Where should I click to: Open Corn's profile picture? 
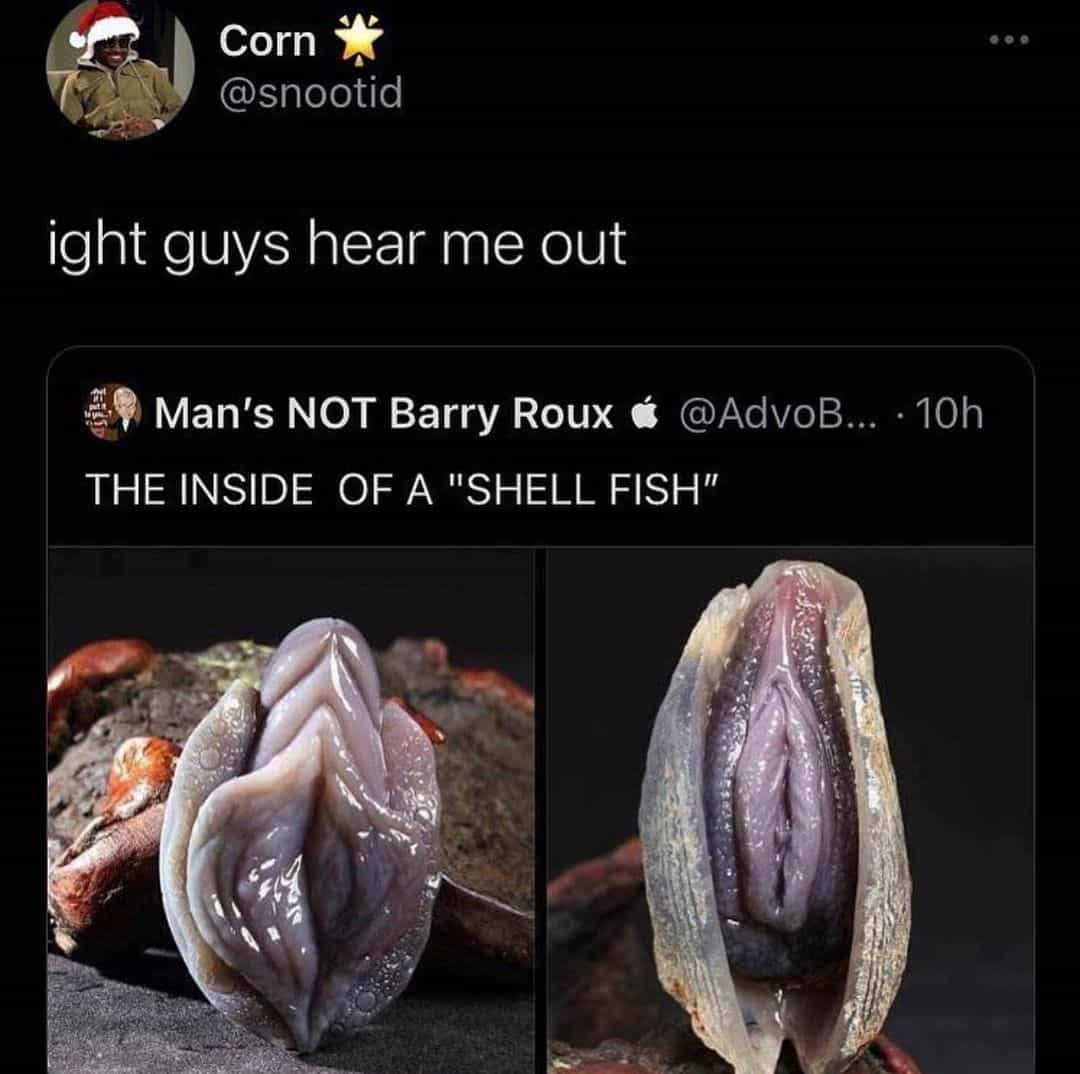point(120,68)
